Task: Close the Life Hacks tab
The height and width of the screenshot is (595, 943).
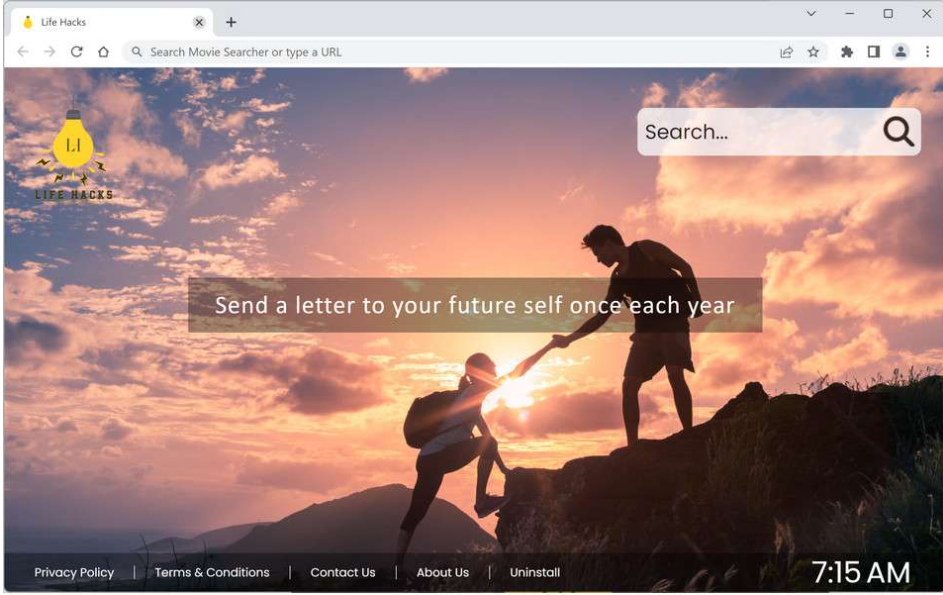Action: pyautogui.click(x=199, y=22)
